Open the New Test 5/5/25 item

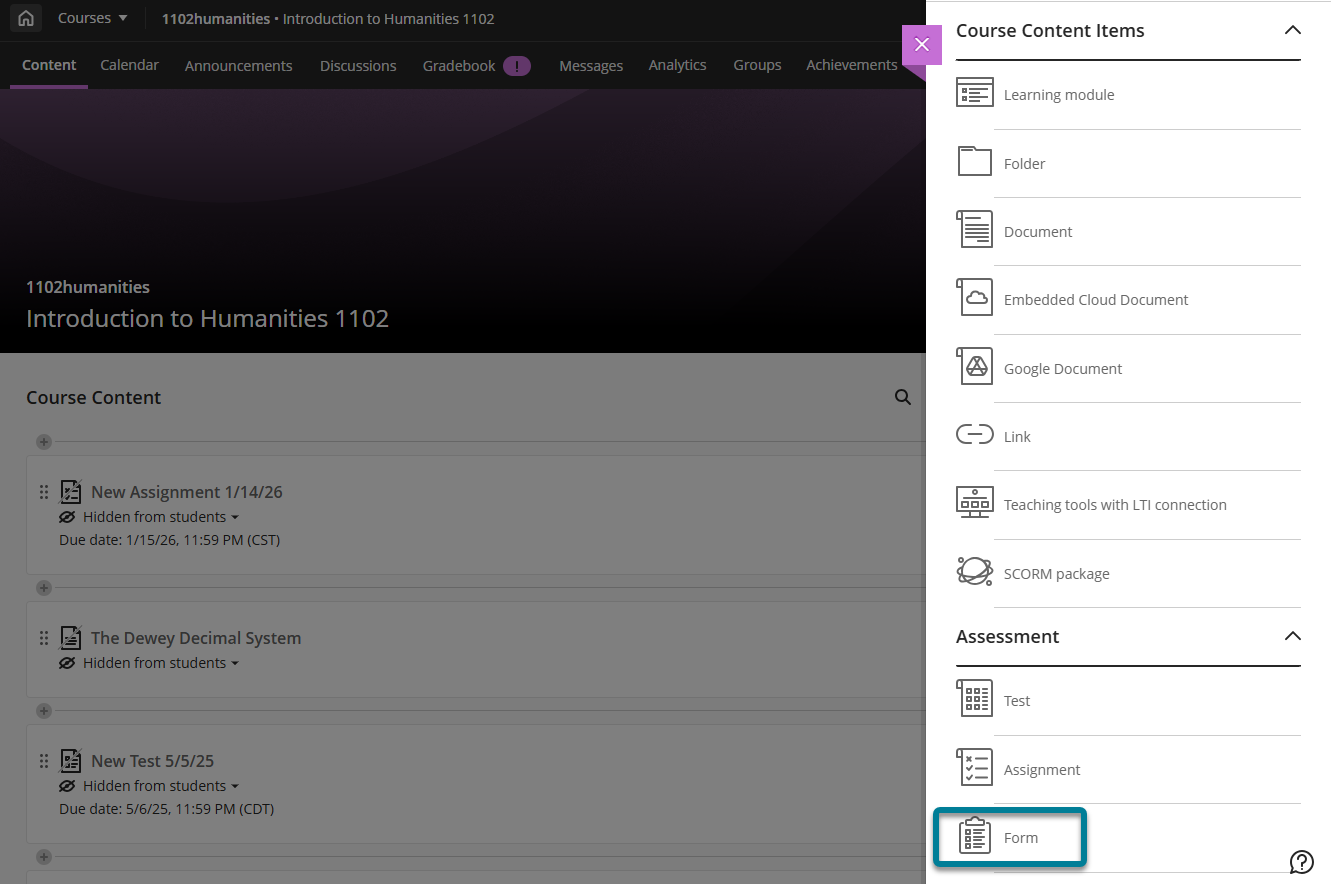tap(152, 760)
